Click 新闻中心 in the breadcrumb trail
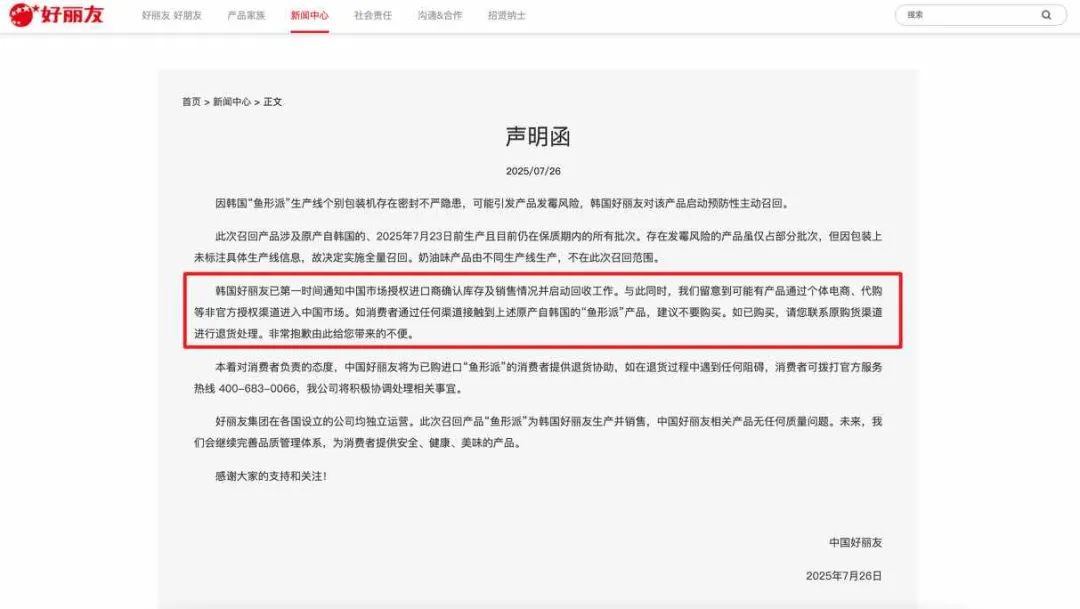1080x609 pixels. coord(232,102)
